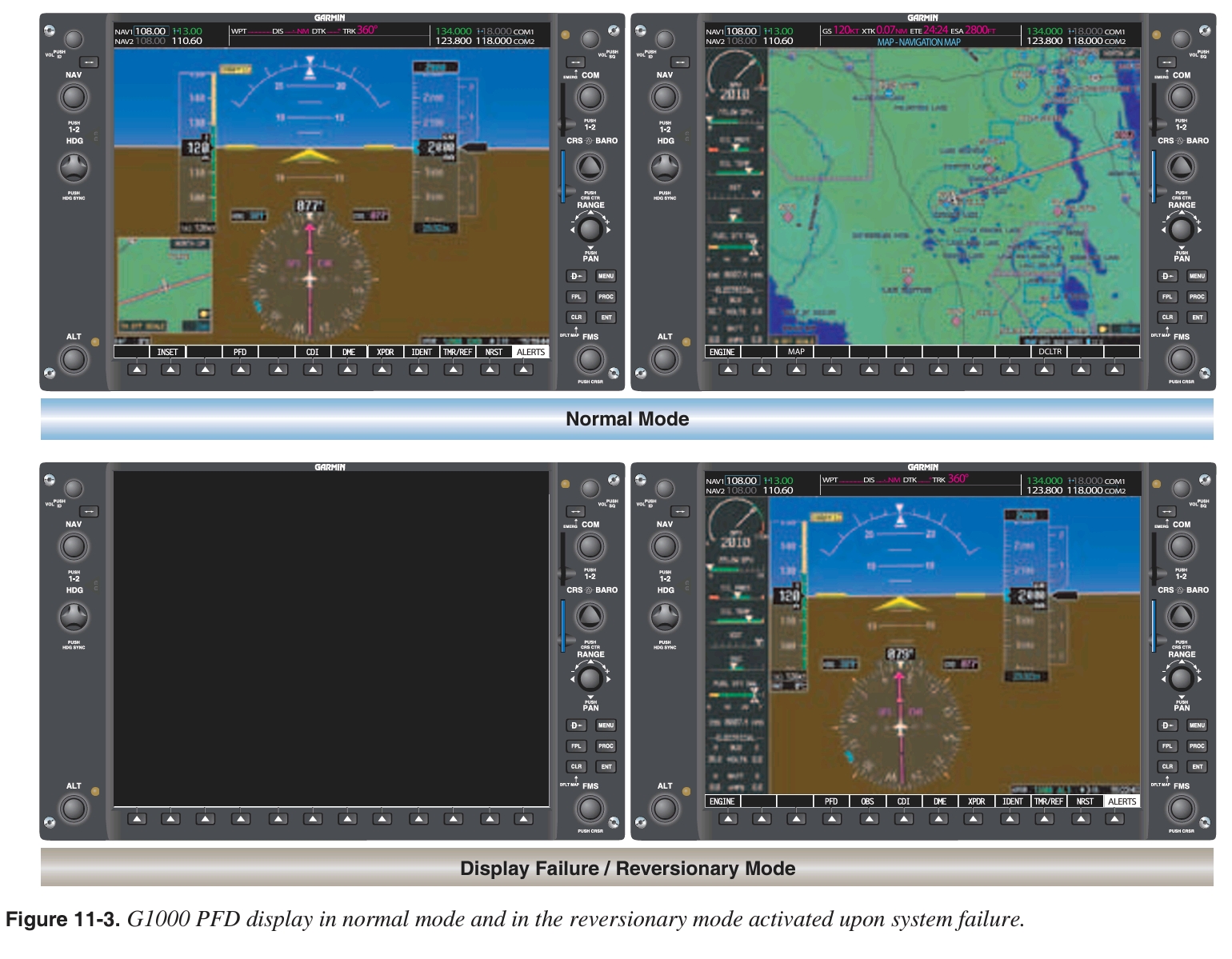Open MENU key on the normal-mode PFD
Screen dimensions: 1232x959
pos(606,276)
